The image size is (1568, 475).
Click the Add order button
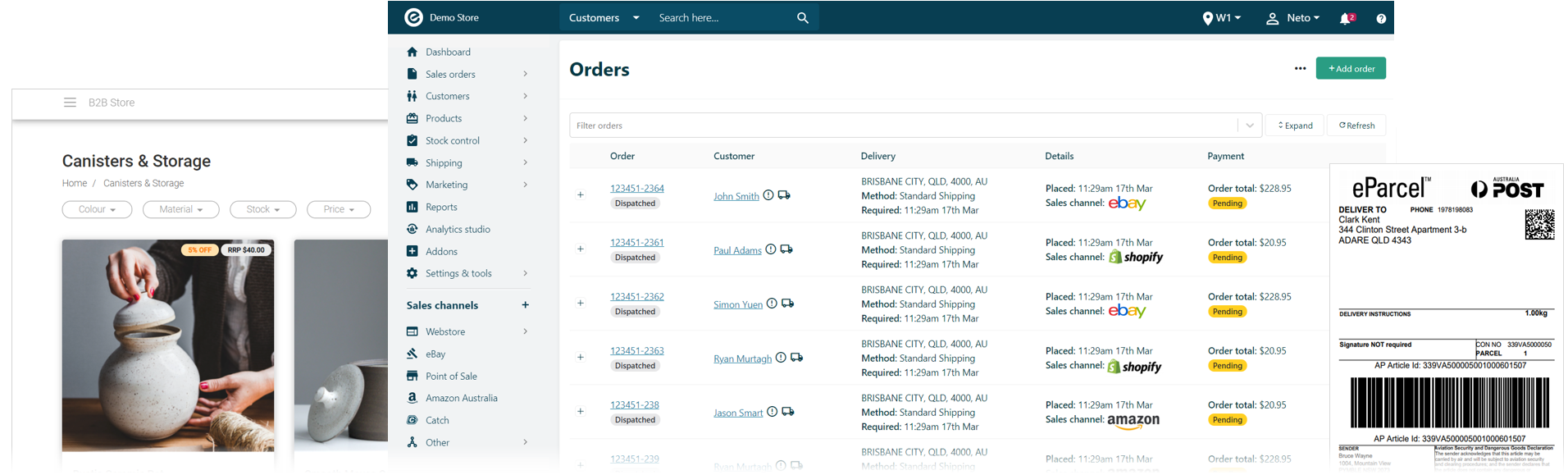tap(1351, 69)
